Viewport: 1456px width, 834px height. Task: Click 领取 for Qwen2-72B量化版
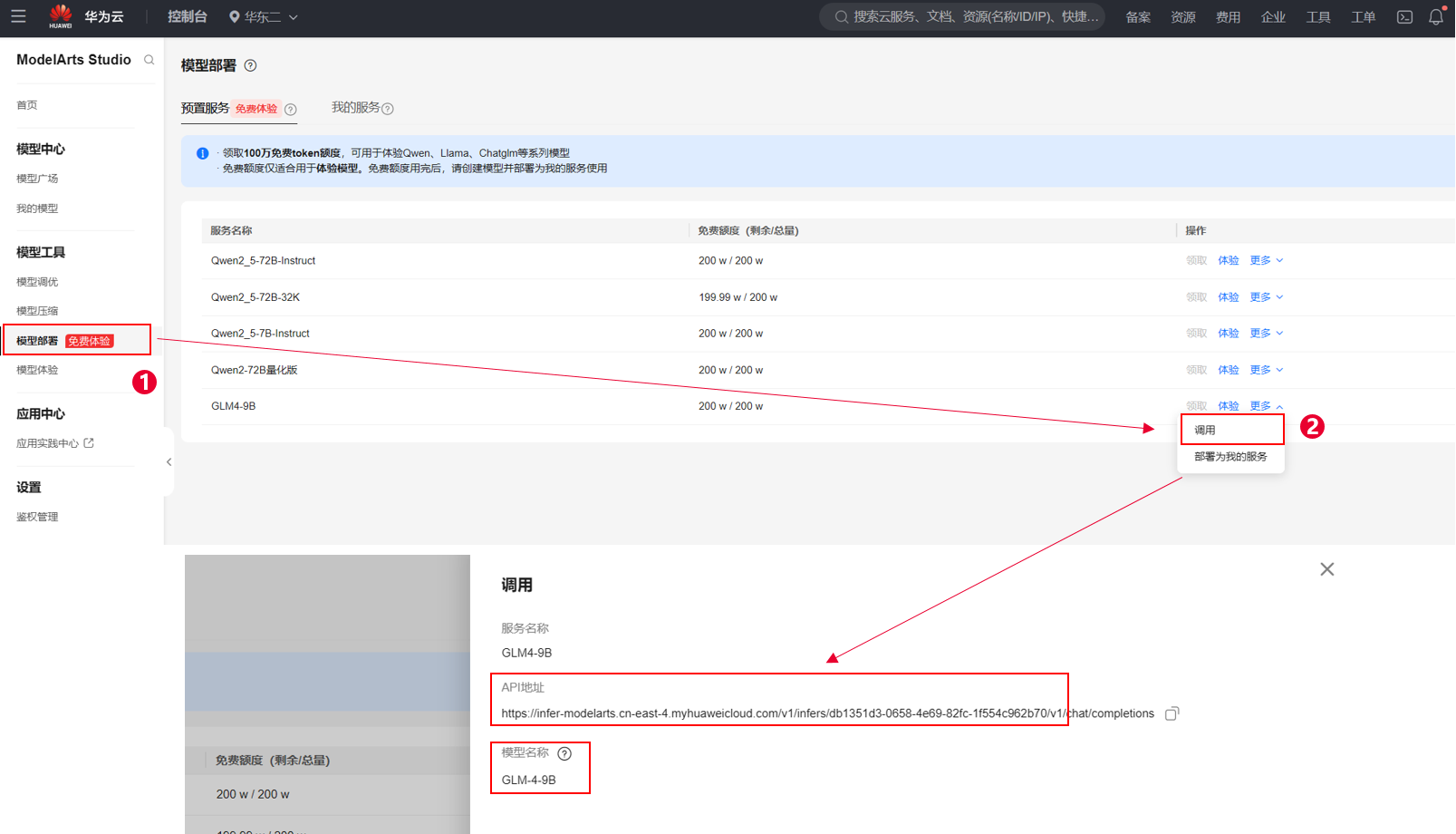pos(1197,370)
